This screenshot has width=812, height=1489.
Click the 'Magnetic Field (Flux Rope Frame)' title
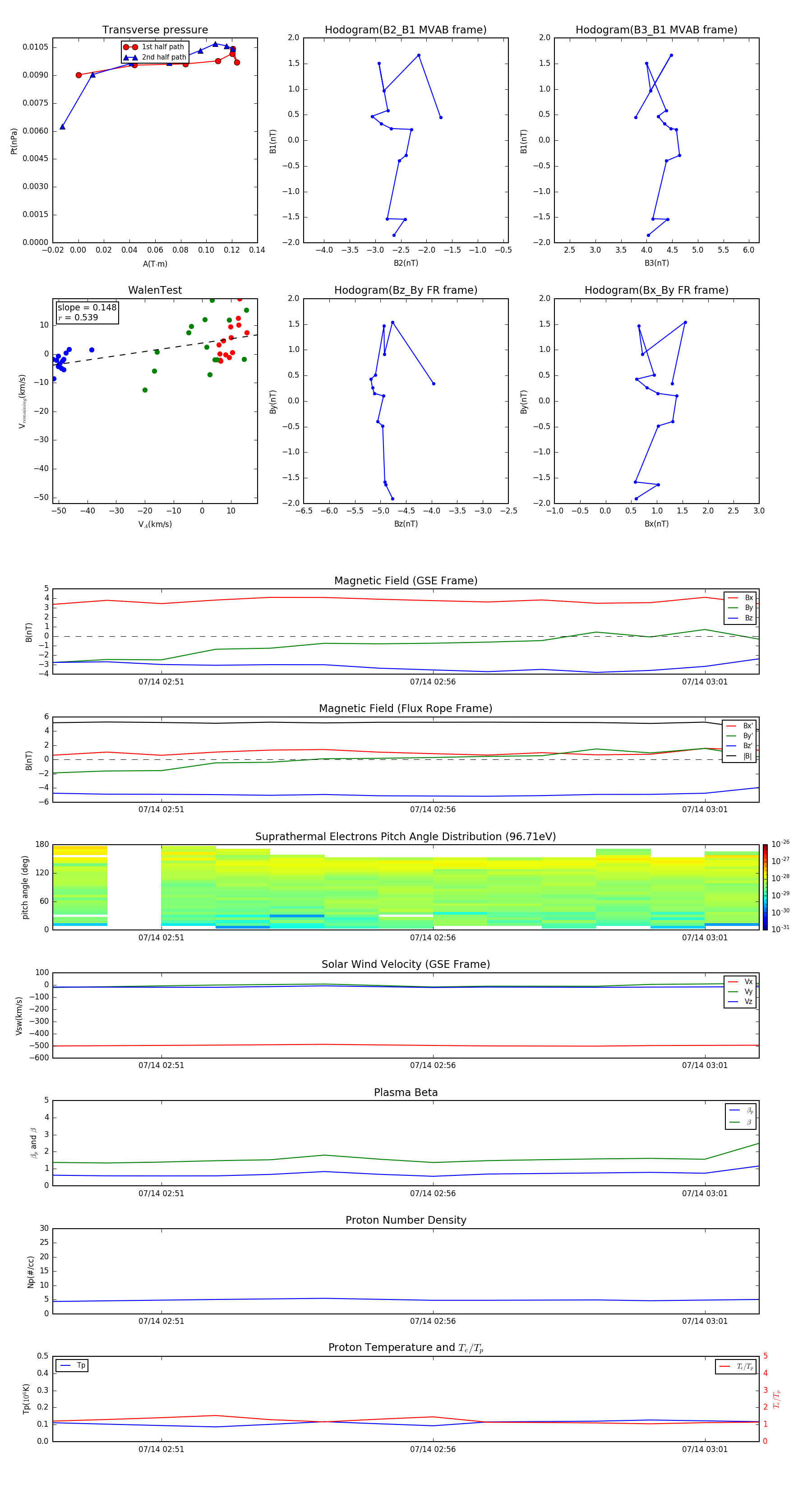click(406, 709)
